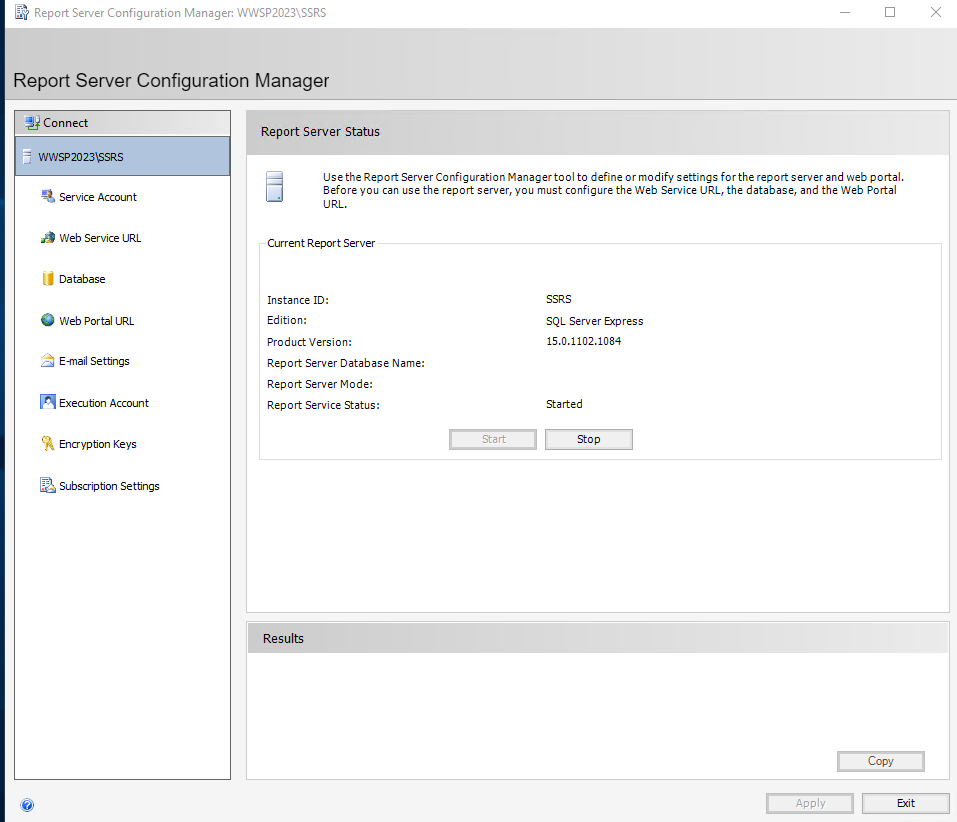Open the Database configuration page
The height and width of the screenshot is (822, 957).
(x=82, y=279)
